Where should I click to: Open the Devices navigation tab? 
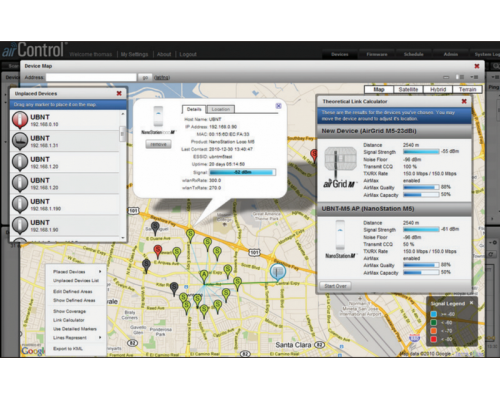tap(340, 54)
